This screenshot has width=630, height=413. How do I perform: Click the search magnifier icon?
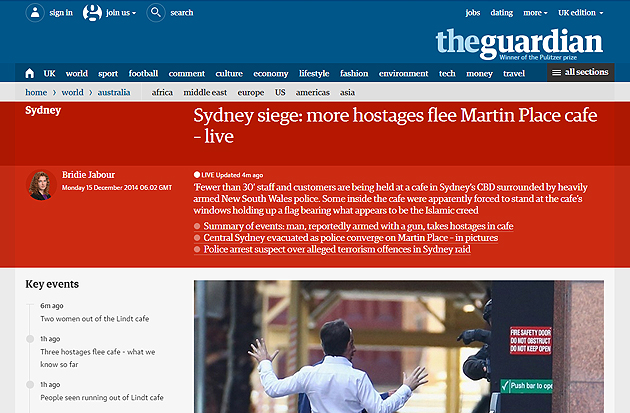pyautogui.click(x=156, y=12)
